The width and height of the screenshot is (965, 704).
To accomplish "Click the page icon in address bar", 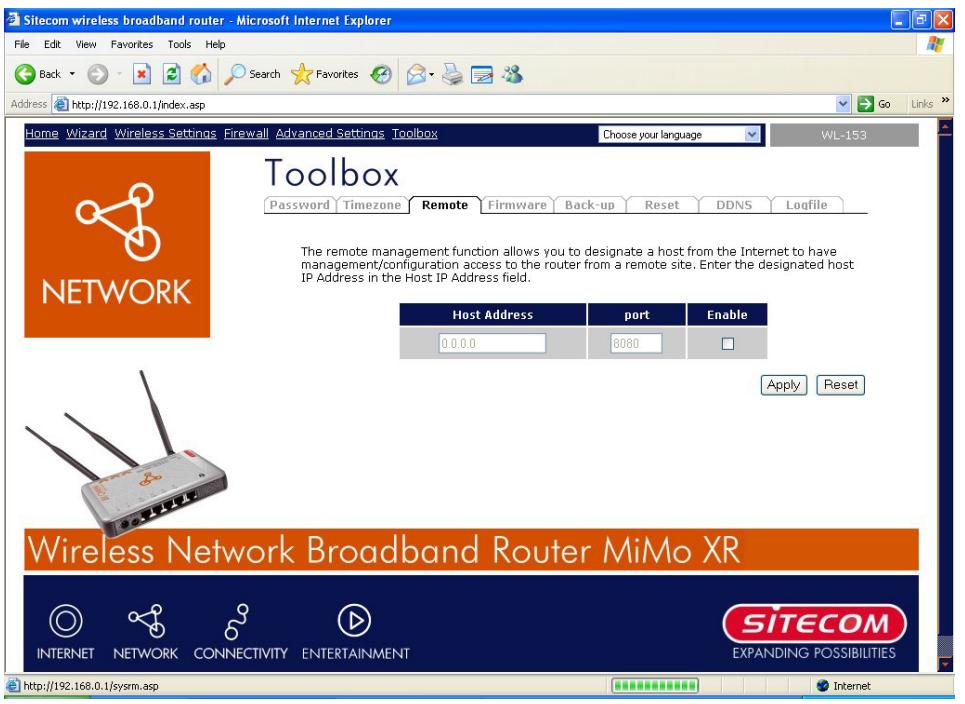I will pos(60,104).
